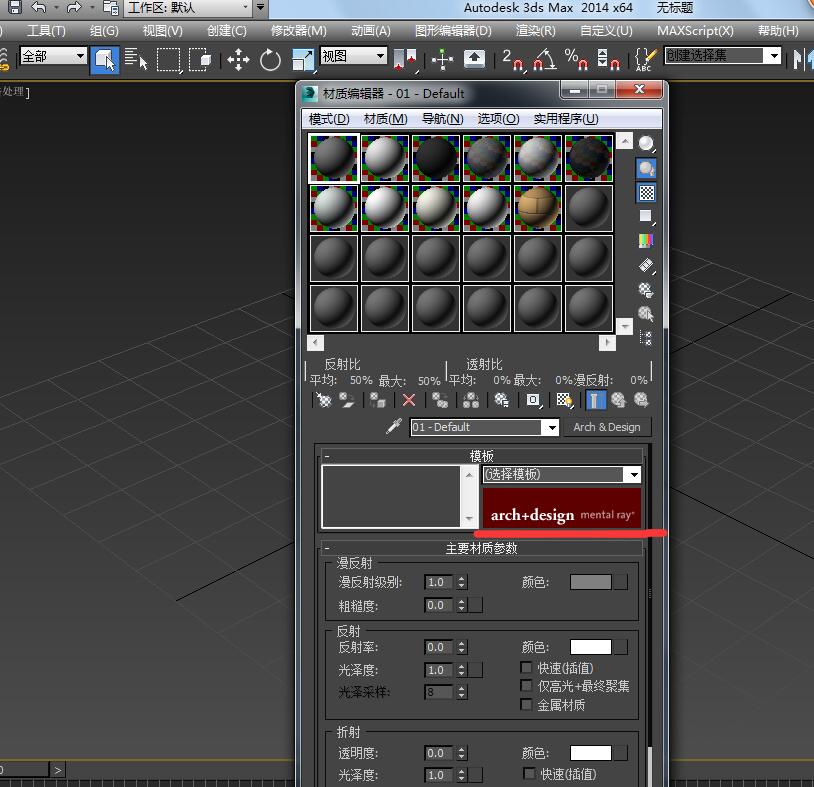Click the Select by Name toolbar icon
This screenshot has height=787, width=814.
click(136, 59)
